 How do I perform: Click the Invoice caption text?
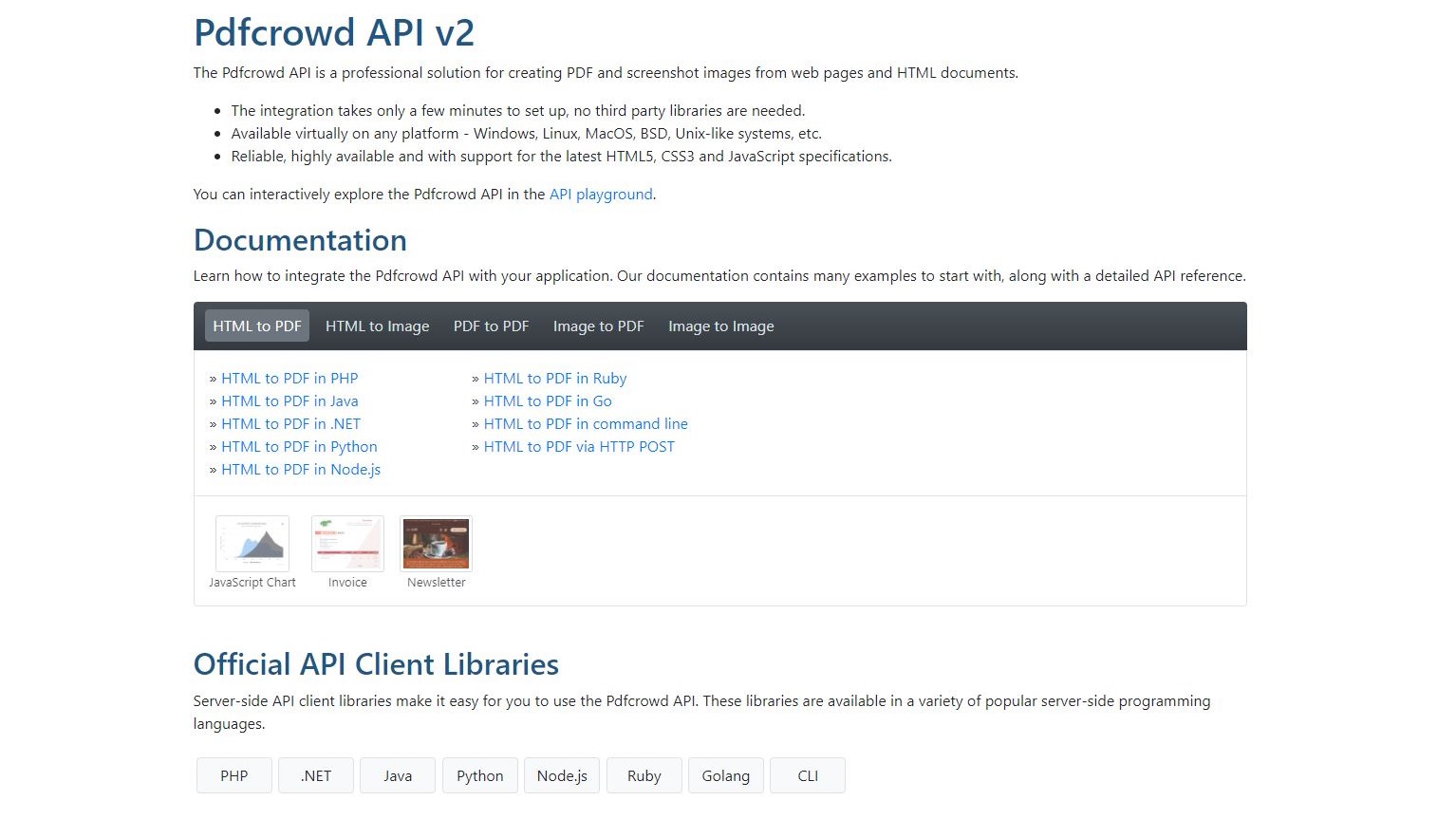[x=347, y=583]
